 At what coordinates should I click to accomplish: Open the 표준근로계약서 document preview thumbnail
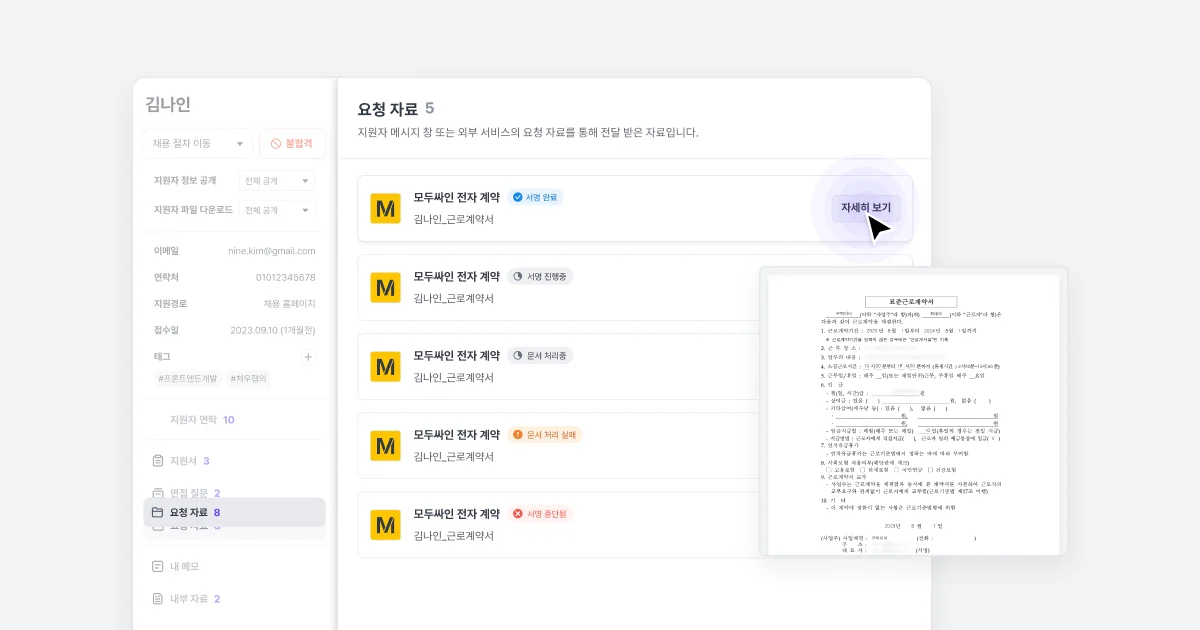click(x=913, y=411)
